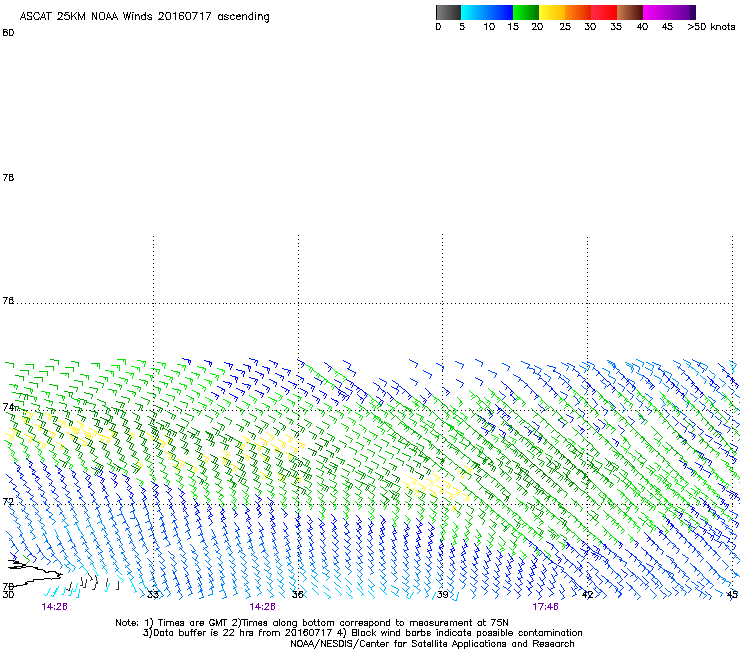This screenshot has width=740, height=650.
Task: Click the gray 0-5 knots color bar segment
Action: [448, 12]
